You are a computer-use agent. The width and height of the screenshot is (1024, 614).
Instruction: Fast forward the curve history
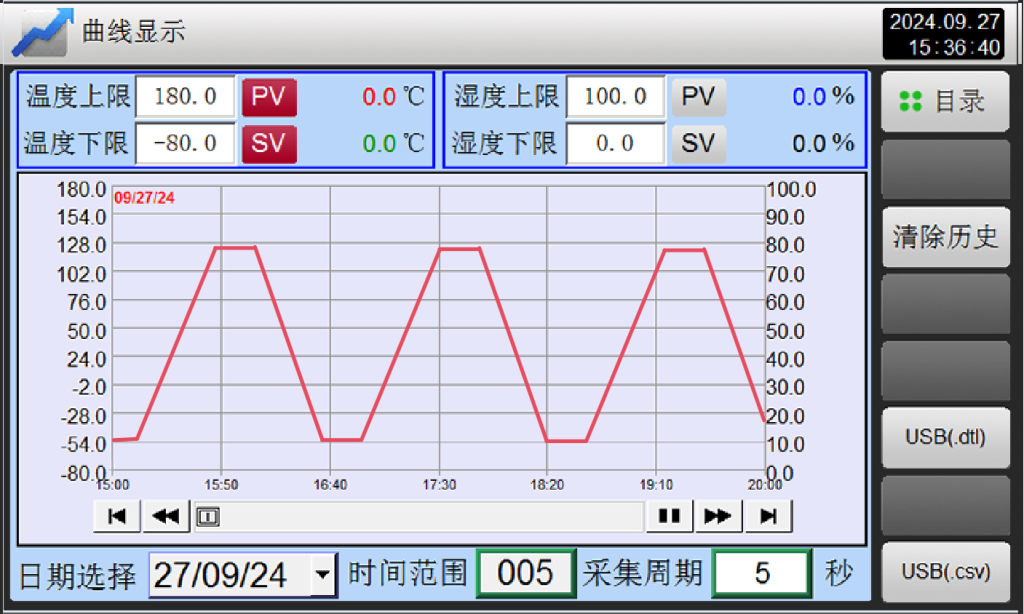point(718,516)
